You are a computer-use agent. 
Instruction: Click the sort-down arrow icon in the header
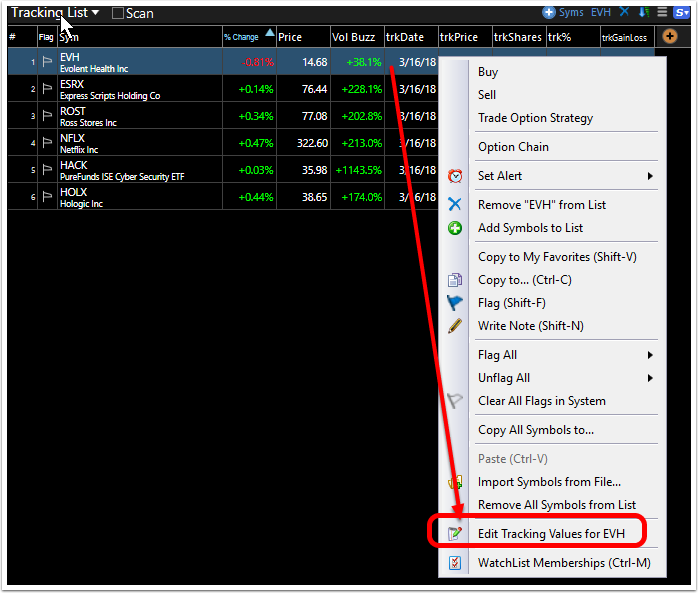644,12
